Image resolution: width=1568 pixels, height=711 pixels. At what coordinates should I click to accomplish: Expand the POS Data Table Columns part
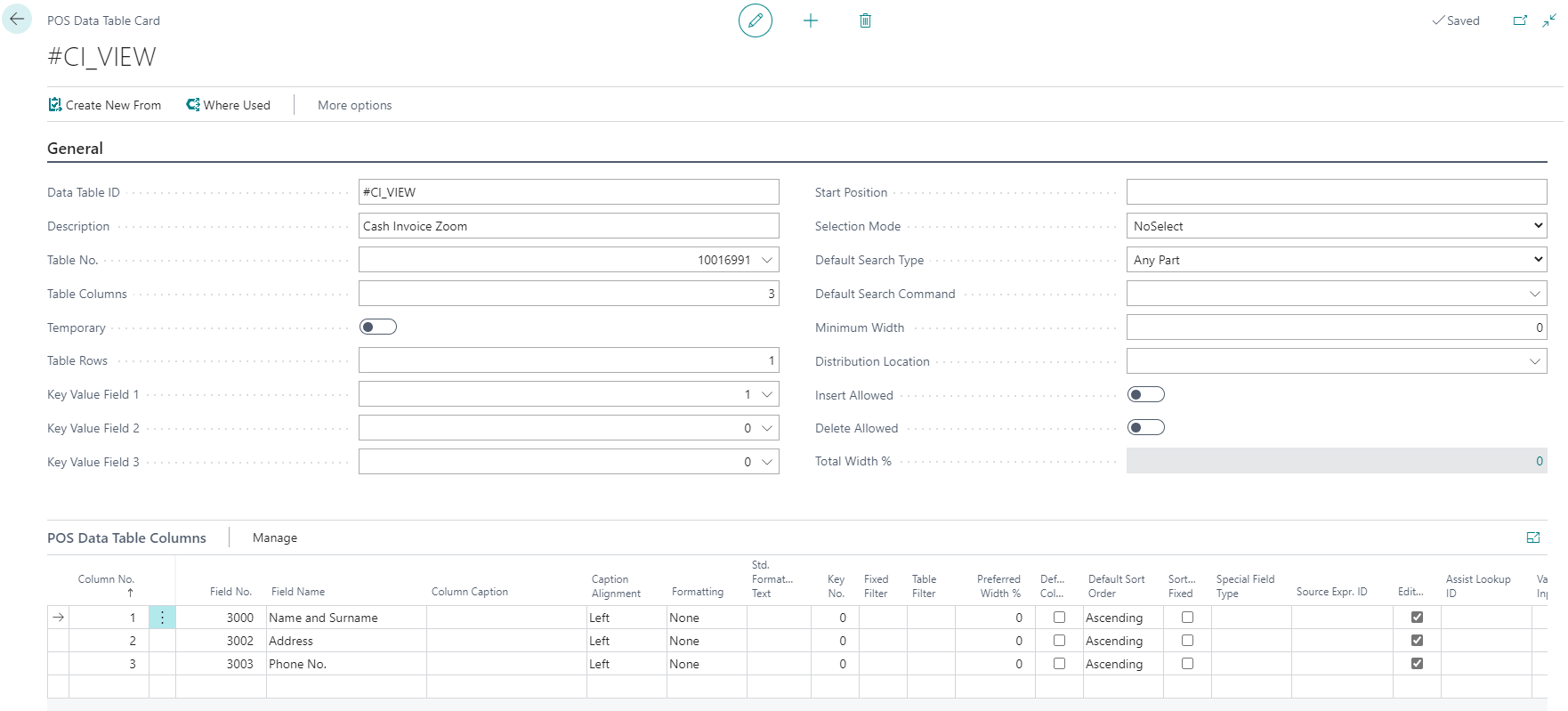tap(1532, 537)
